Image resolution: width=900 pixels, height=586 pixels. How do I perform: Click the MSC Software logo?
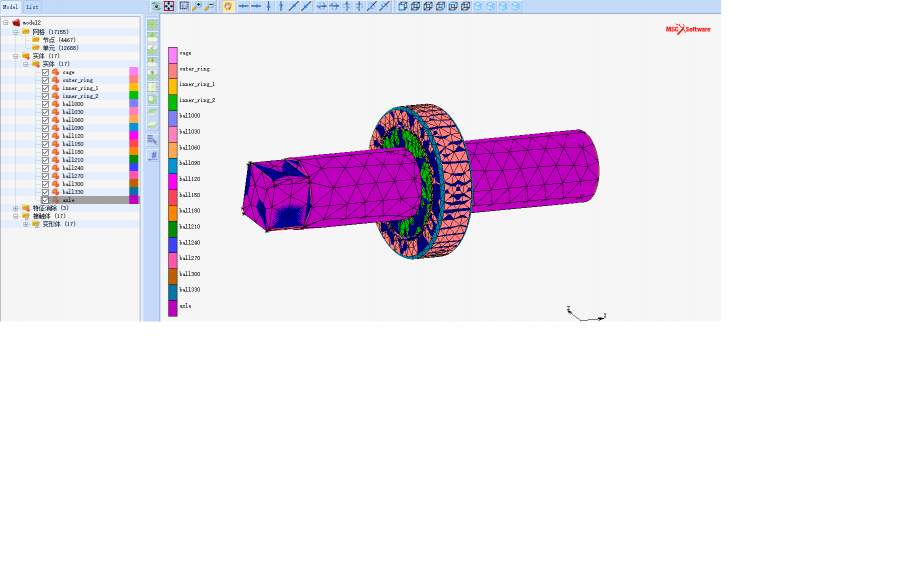pos(688,29)
